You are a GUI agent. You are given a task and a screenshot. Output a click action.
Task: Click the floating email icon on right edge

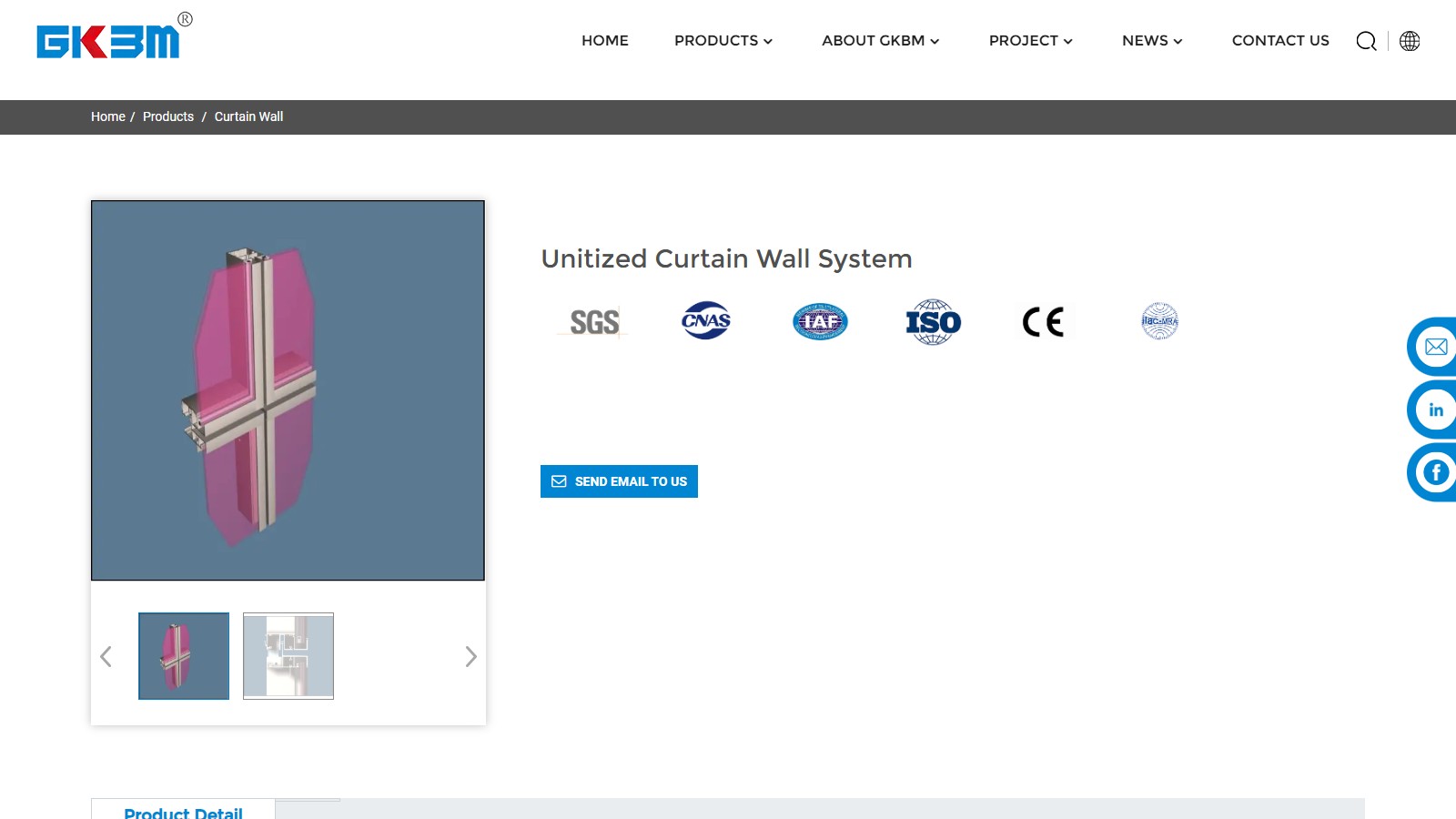(1435, 347)
